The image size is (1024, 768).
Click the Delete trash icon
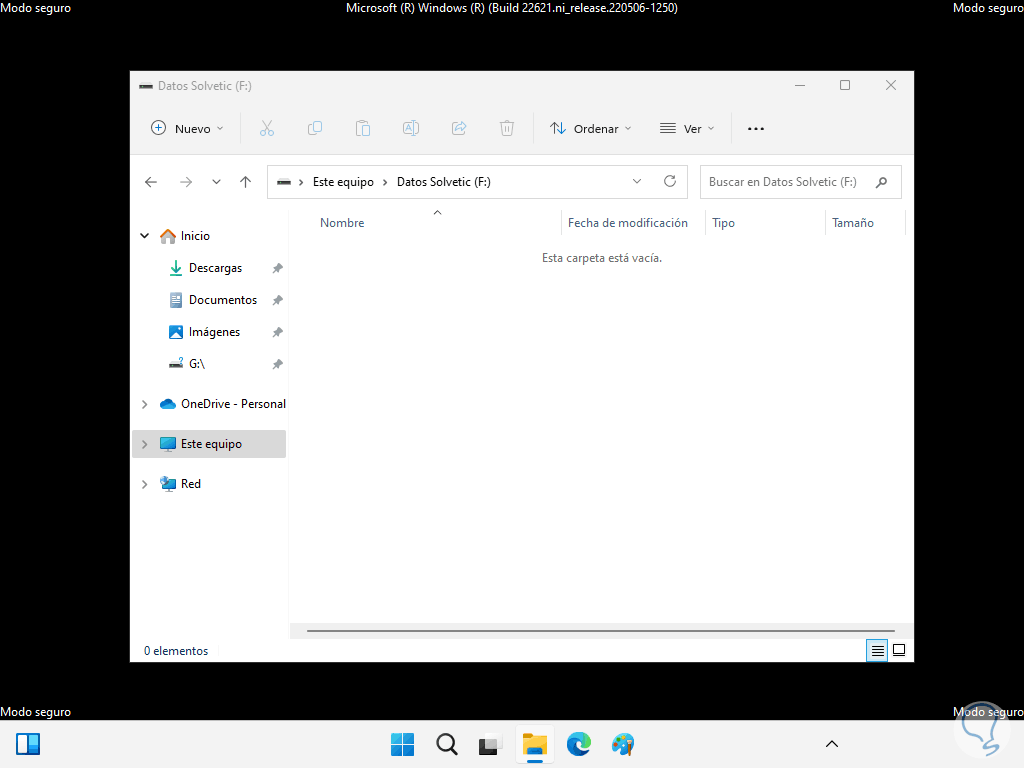(507, 129)
